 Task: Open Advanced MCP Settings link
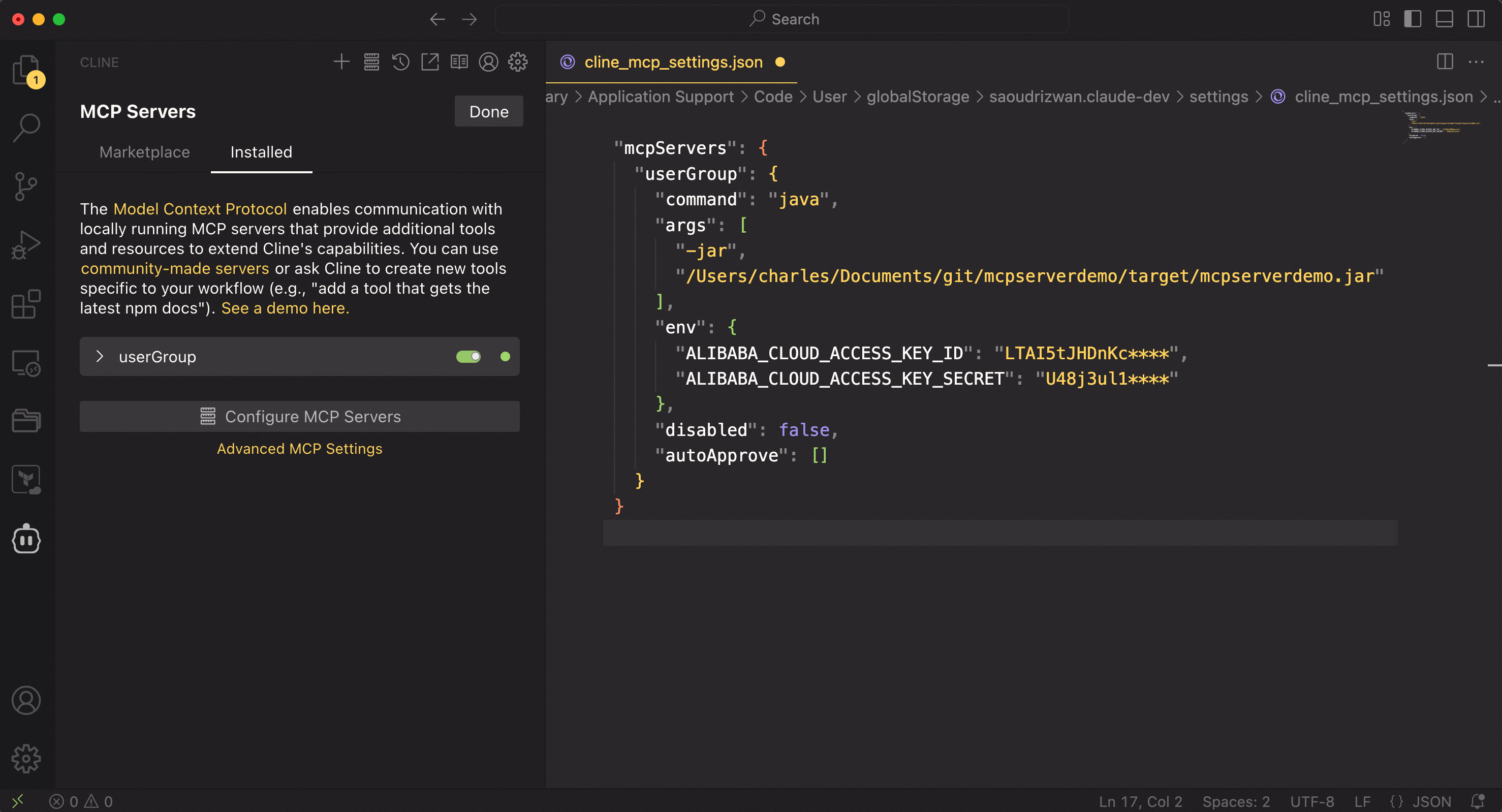point(300,448)
